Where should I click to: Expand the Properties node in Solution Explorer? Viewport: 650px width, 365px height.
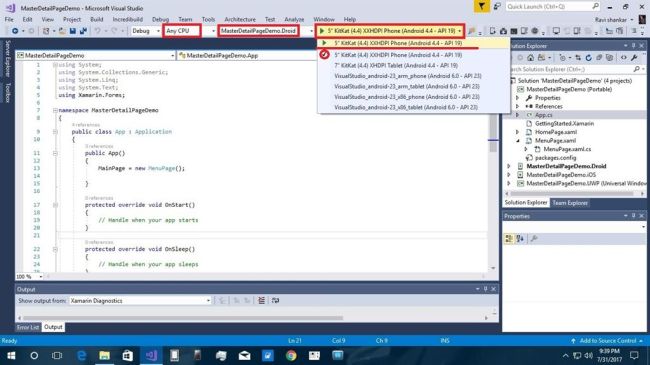tap(517, 98)
